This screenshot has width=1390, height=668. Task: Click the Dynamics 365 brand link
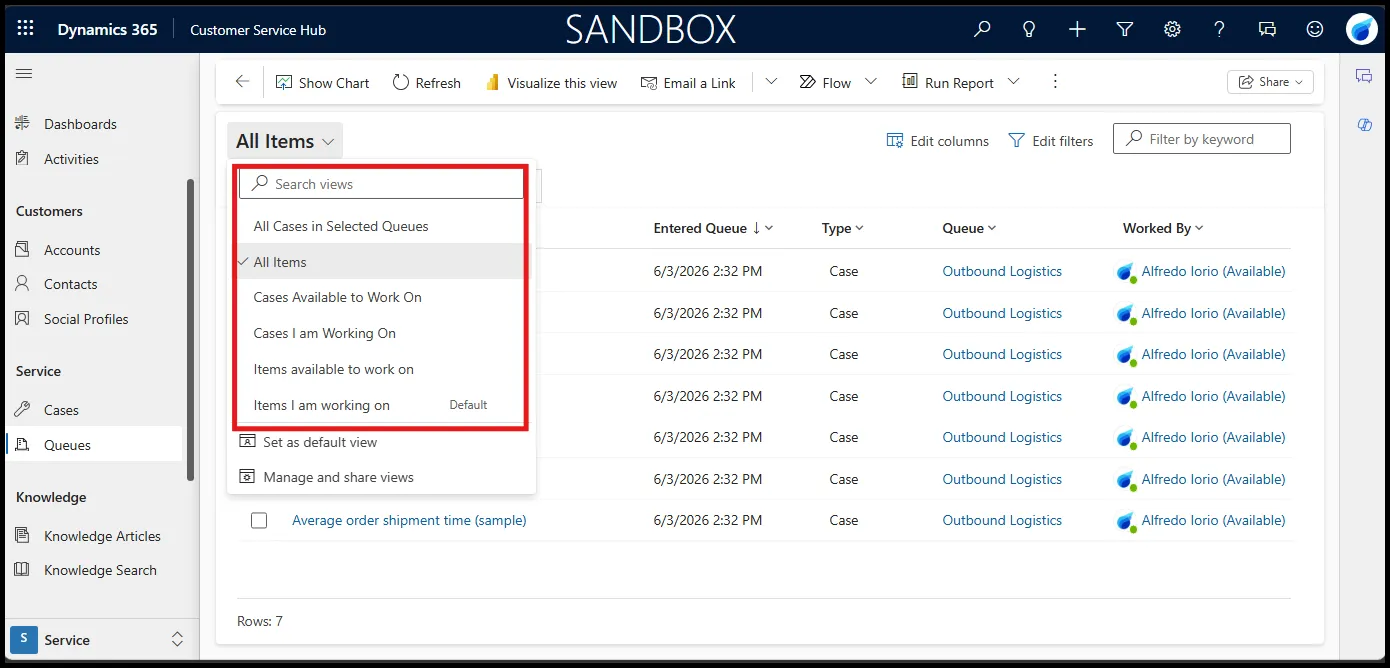[107, 30]
